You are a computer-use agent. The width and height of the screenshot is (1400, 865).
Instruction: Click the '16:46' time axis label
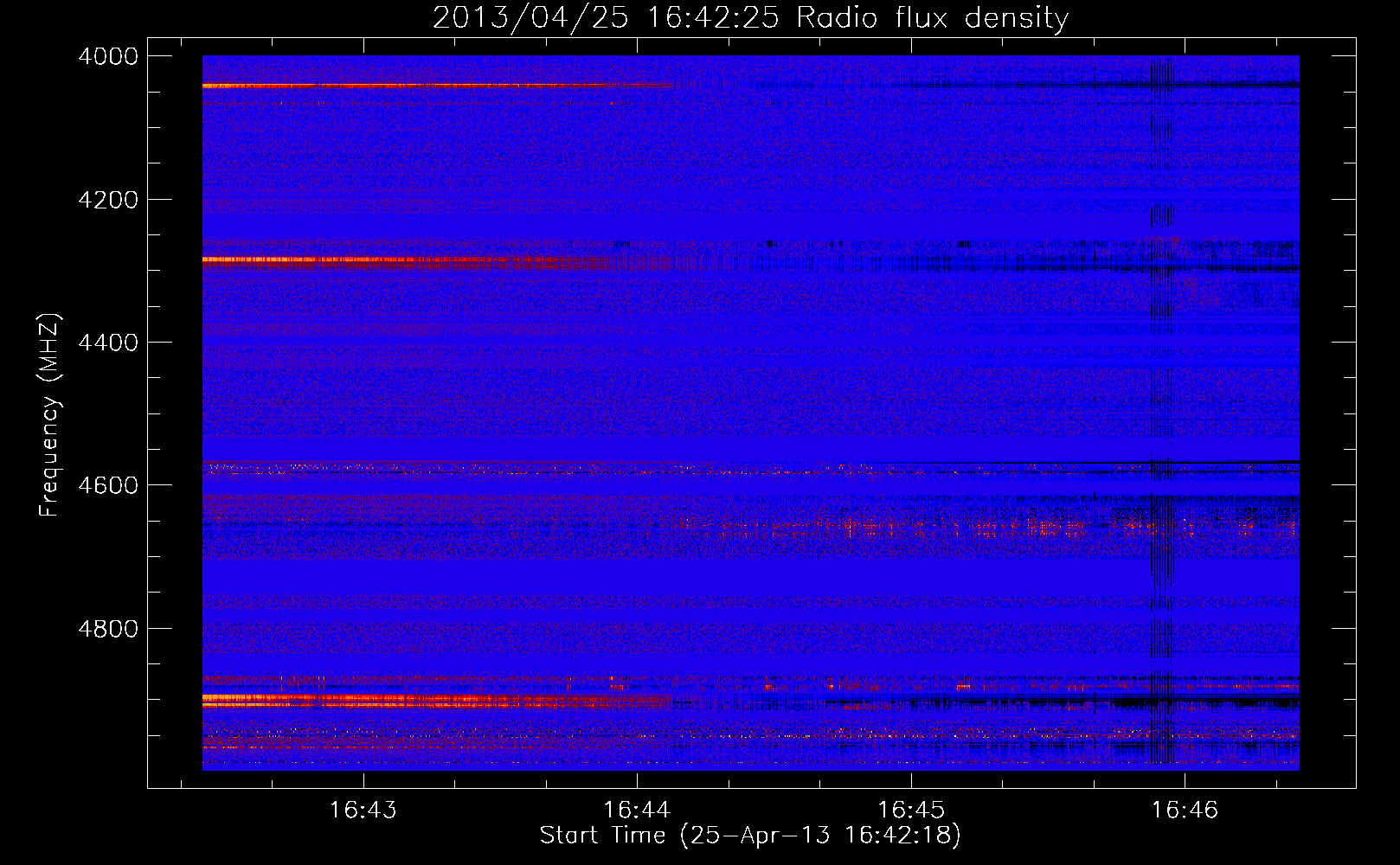pos(1185,810)
